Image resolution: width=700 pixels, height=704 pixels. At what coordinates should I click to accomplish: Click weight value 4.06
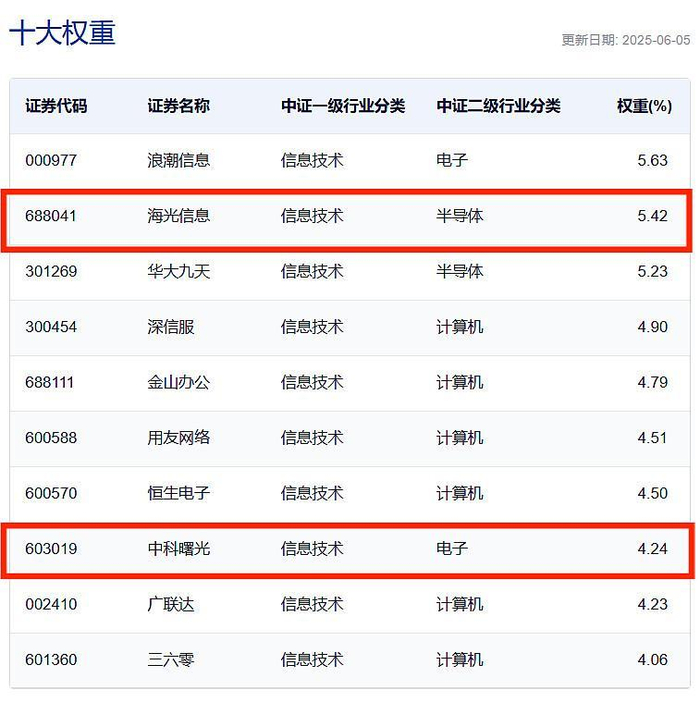[652, 660]
